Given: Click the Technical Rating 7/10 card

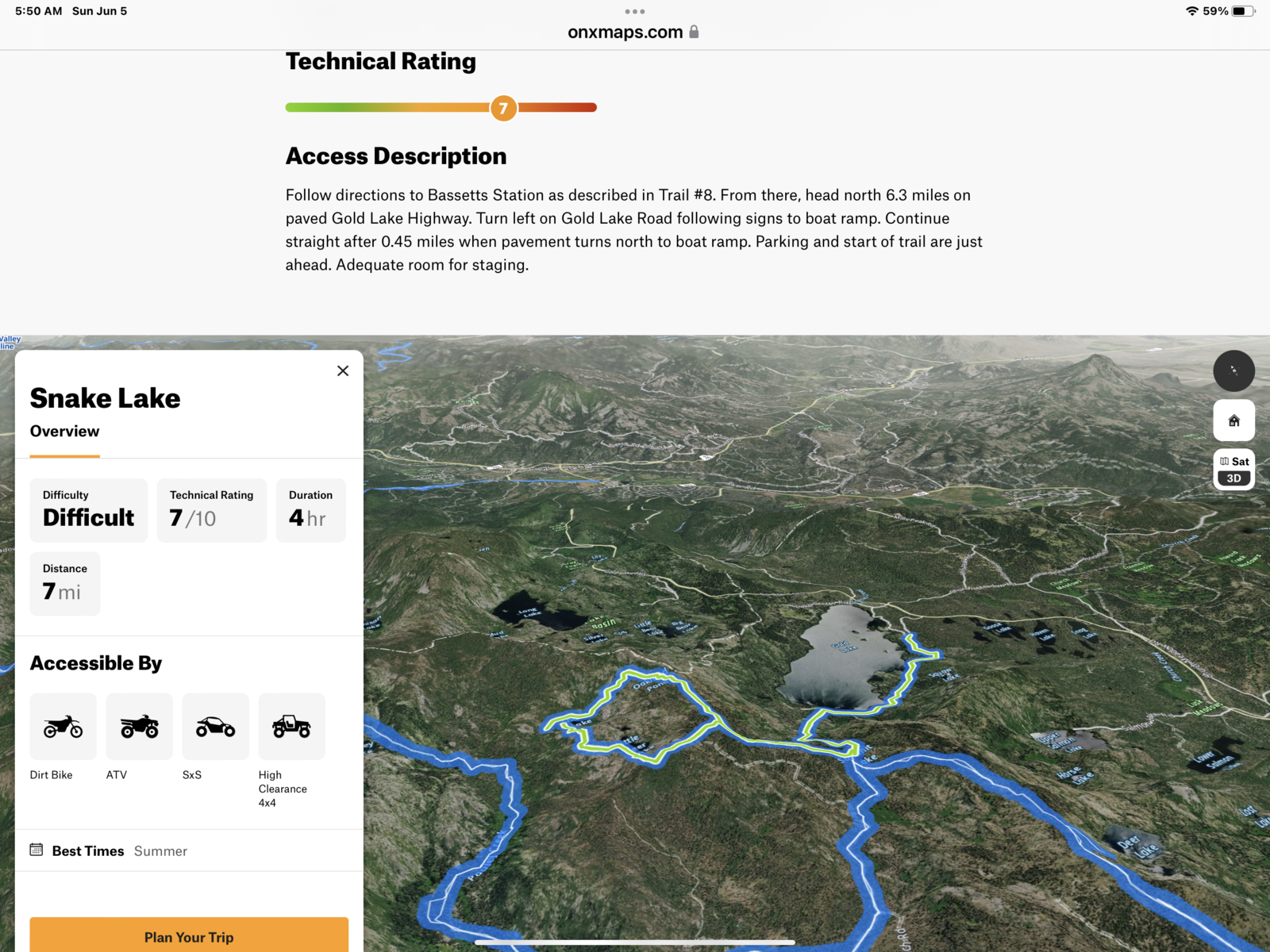Looking at the screenshot, I should point(211,510).
